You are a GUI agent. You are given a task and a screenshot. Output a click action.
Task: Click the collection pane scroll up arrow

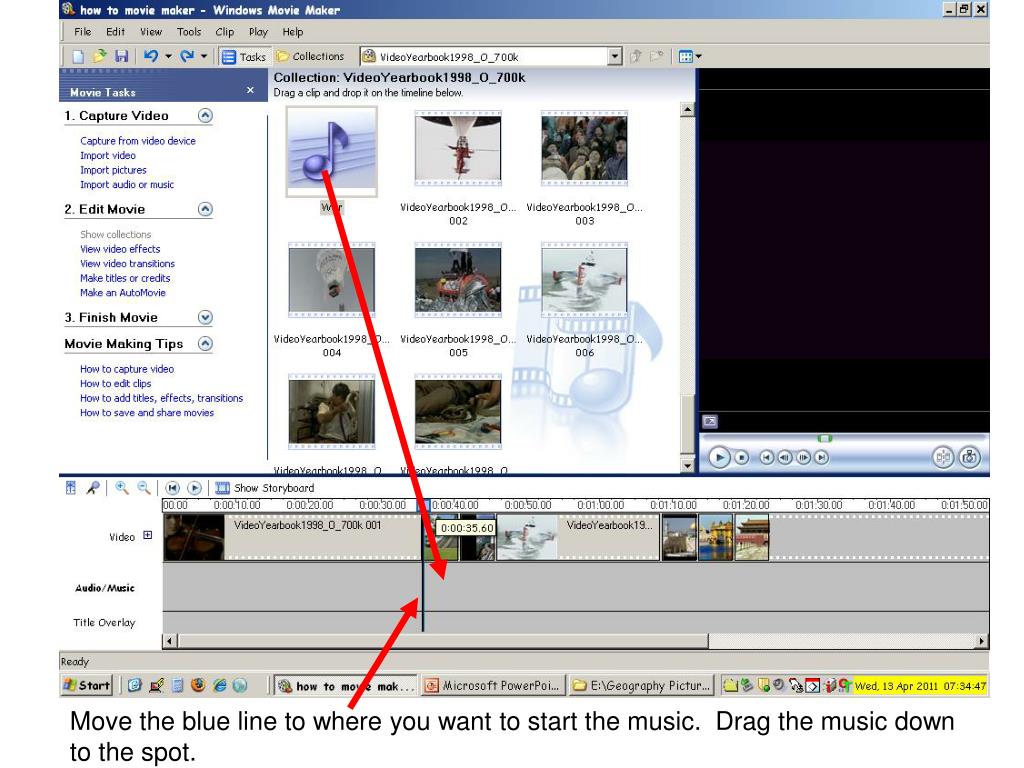(687, 109)
